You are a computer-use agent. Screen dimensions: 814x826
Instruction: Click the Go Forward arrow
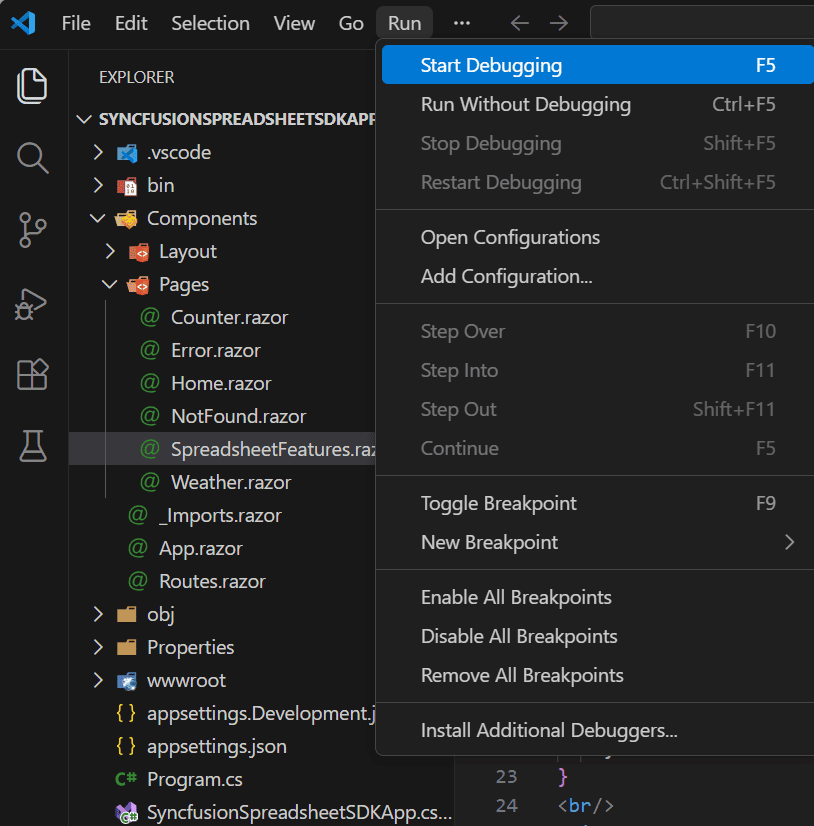[x=559, y=23]
